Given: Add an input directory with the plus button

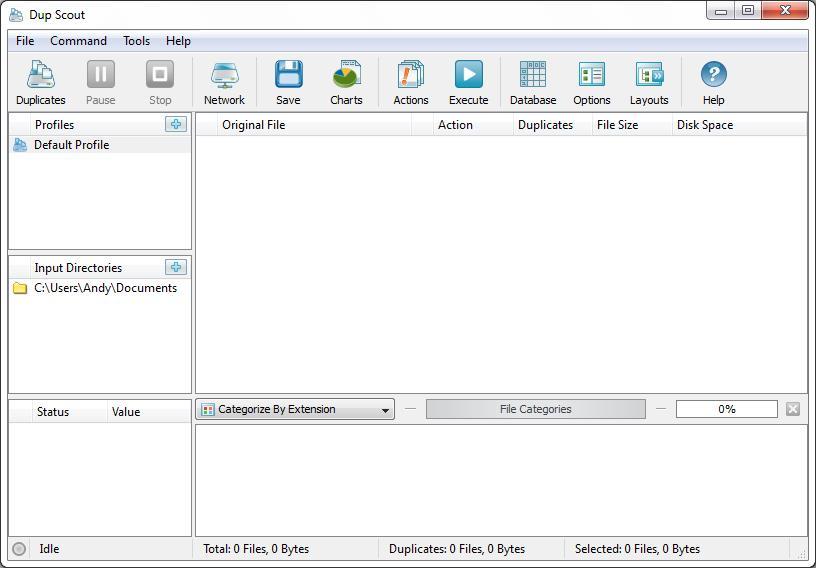Looking at the screenshot, I should (176, 267).
